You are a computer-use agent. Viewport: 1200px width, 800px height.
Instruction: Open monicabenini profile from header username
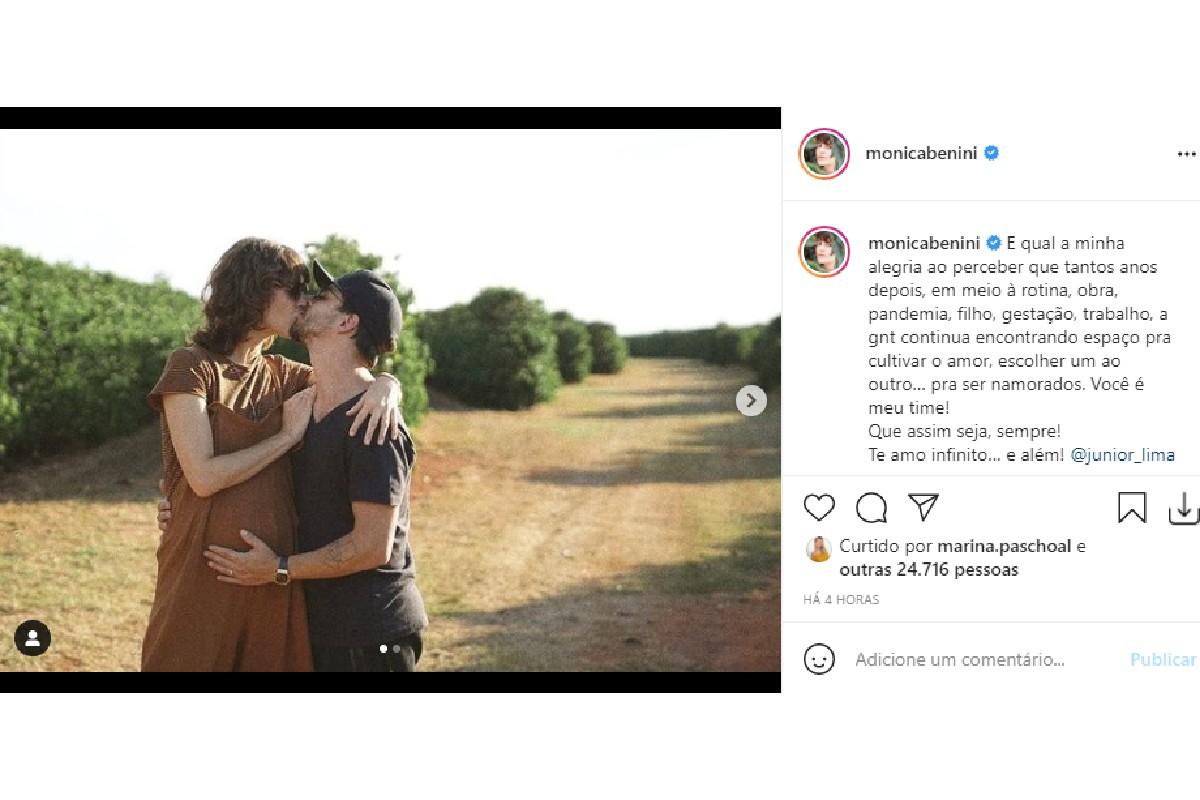coord(921,154)
